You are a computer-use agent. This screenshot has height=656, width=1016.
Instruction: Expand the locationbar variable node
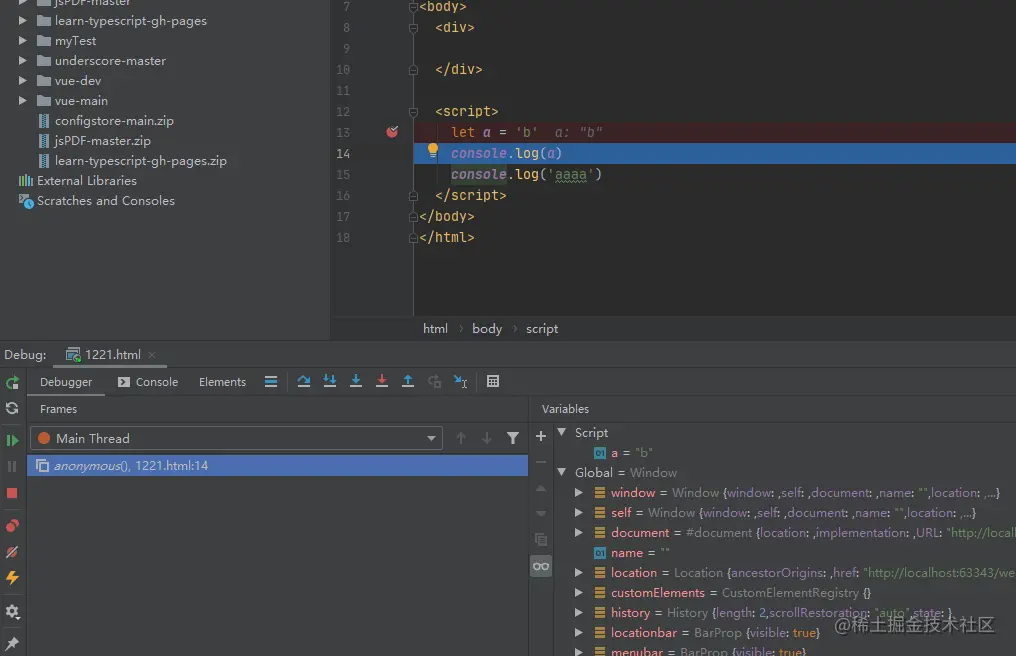(x=579, y=633)
